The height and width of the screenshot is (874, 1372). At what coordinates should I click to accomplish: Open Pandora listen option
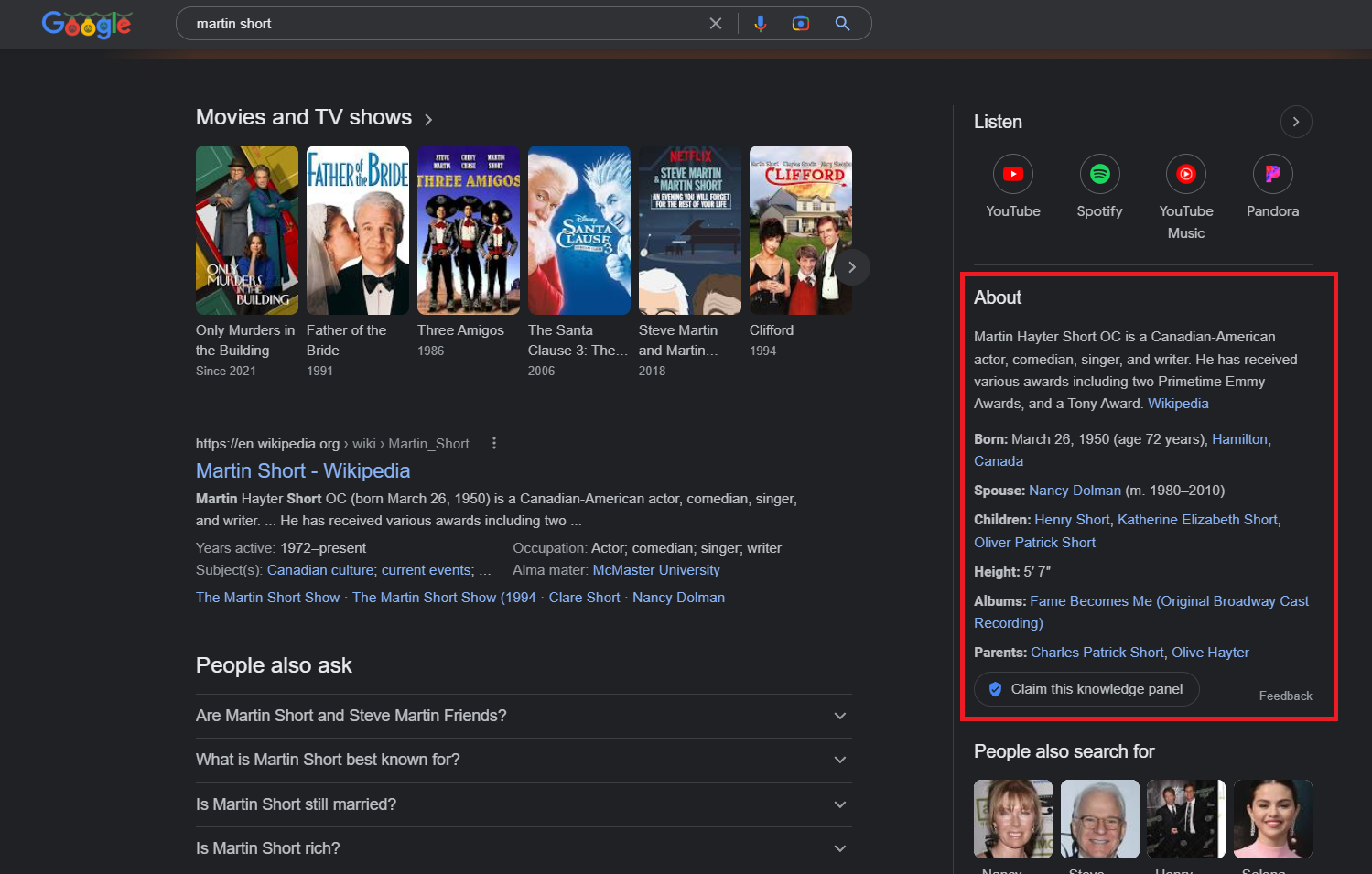(1272, 188)
